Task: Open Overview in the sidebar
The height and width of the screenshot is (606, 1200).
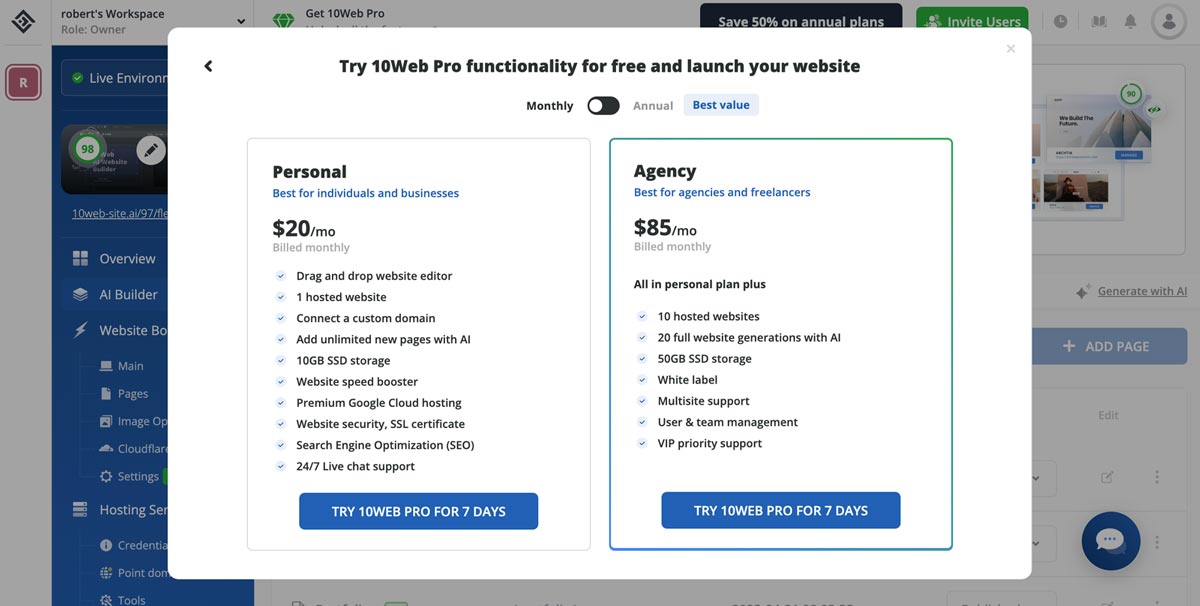Action: 127,258
